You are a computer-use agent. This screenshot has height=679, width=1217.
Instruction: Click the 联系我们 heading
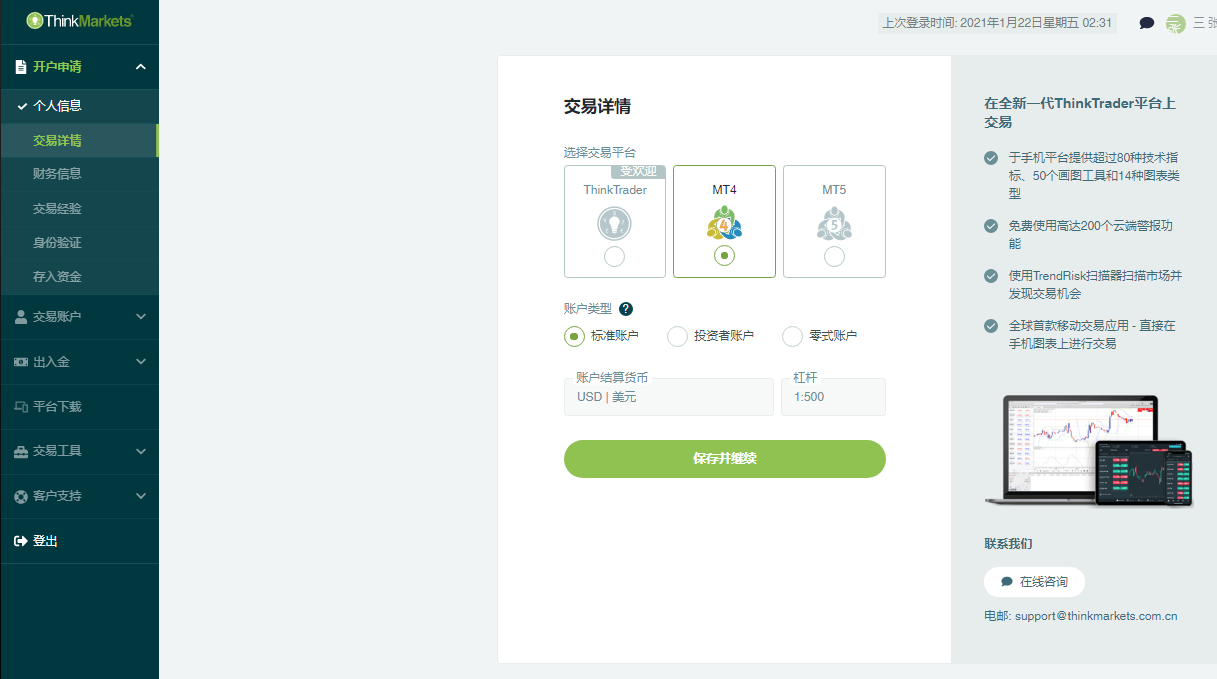point(1008,544)
